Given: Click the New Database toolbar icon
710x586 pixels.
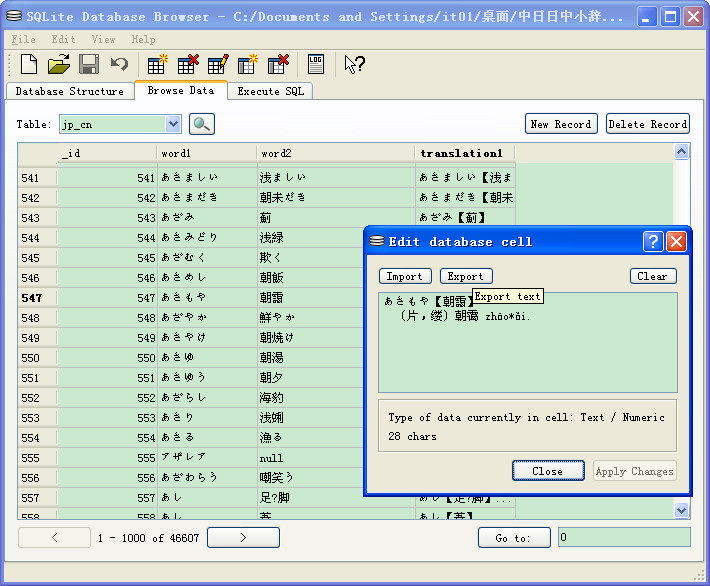Looking at the screenshot, I should (x=29, y=64).
